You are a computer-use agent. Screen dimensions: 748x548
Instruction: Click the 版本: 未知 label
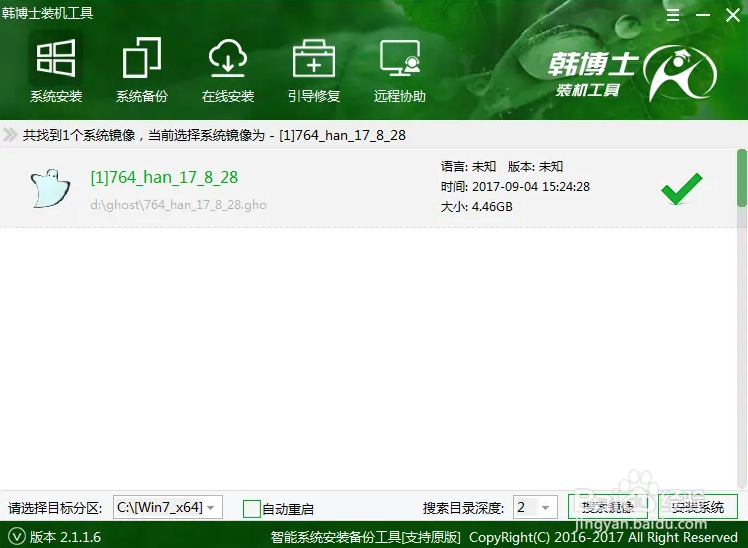pos(535,166)
